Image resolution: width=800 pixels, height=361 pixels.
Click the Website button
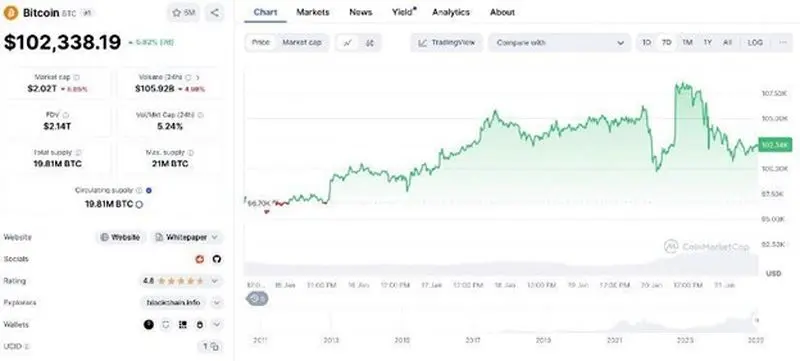pyautogui.click(x=121, y=237)
